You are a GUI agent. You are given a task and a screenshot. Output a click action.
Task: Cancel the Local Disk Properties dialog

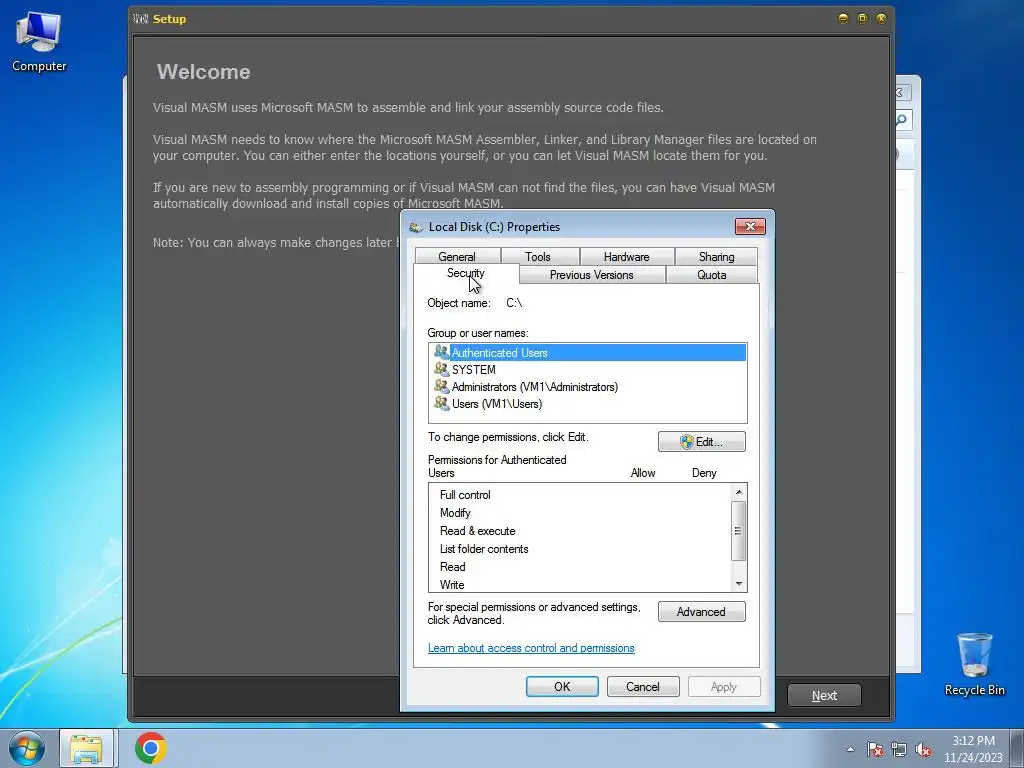pyautogui.click(x=643, y=686)
